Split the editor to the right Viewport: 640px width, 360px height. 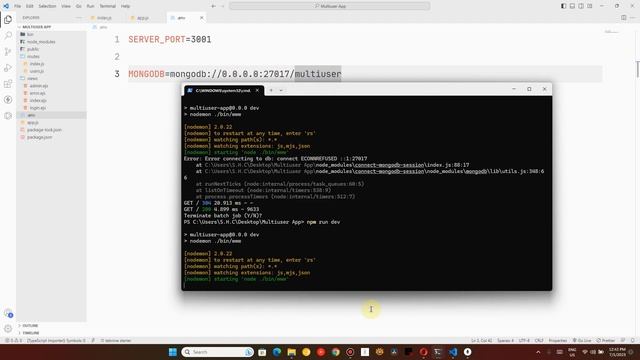coord(624,18)
